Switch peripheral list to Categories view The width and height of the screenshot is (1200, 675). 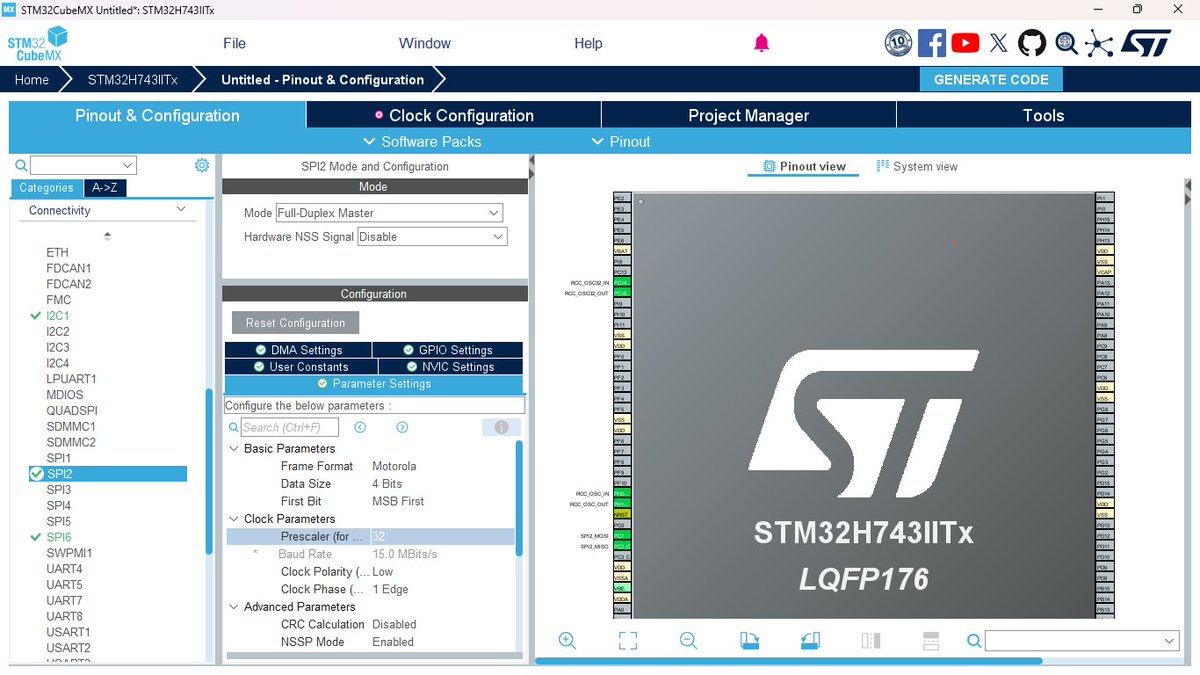[x=47, y=188]
